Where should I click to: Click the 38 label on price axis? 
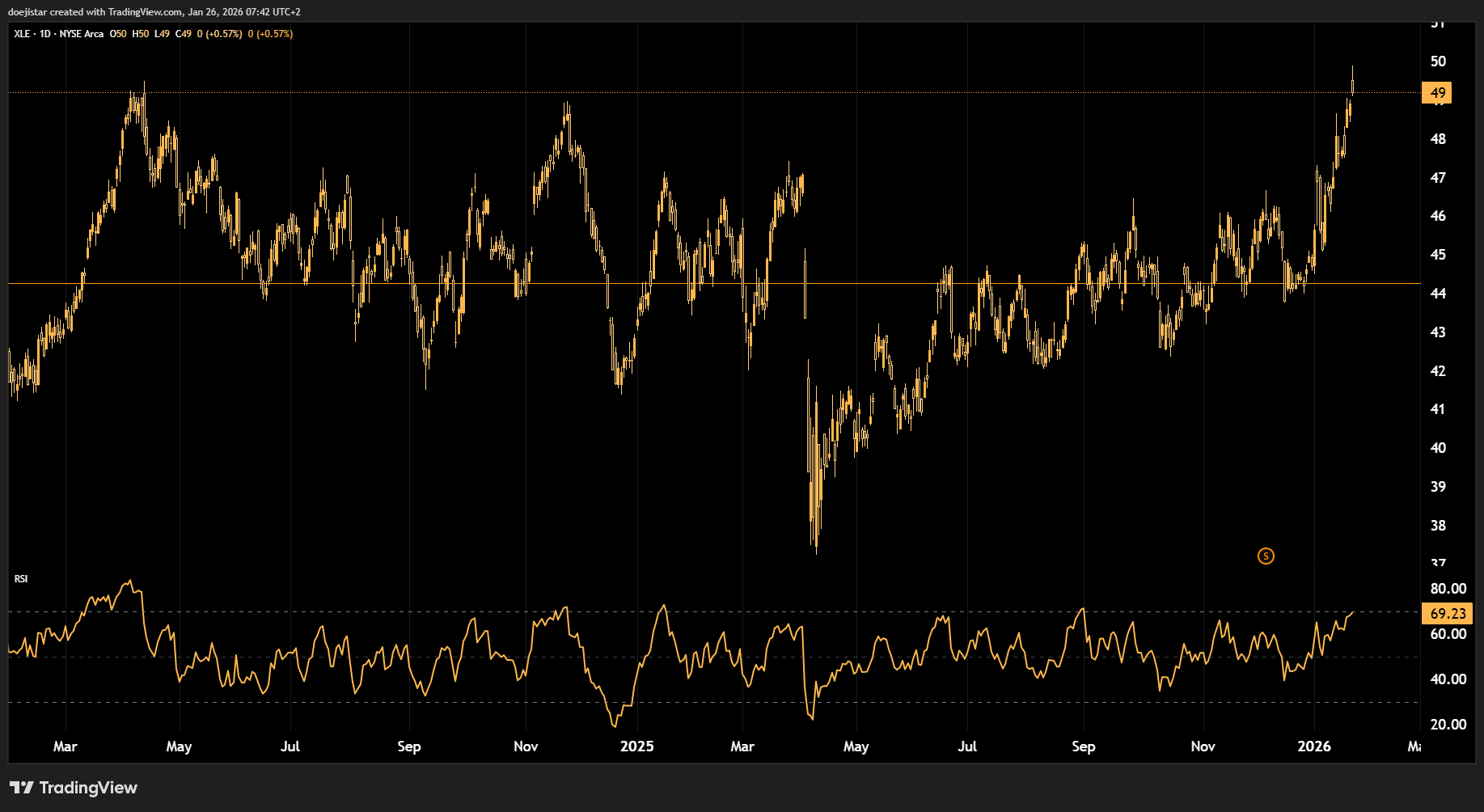[x=1438, y=526]
